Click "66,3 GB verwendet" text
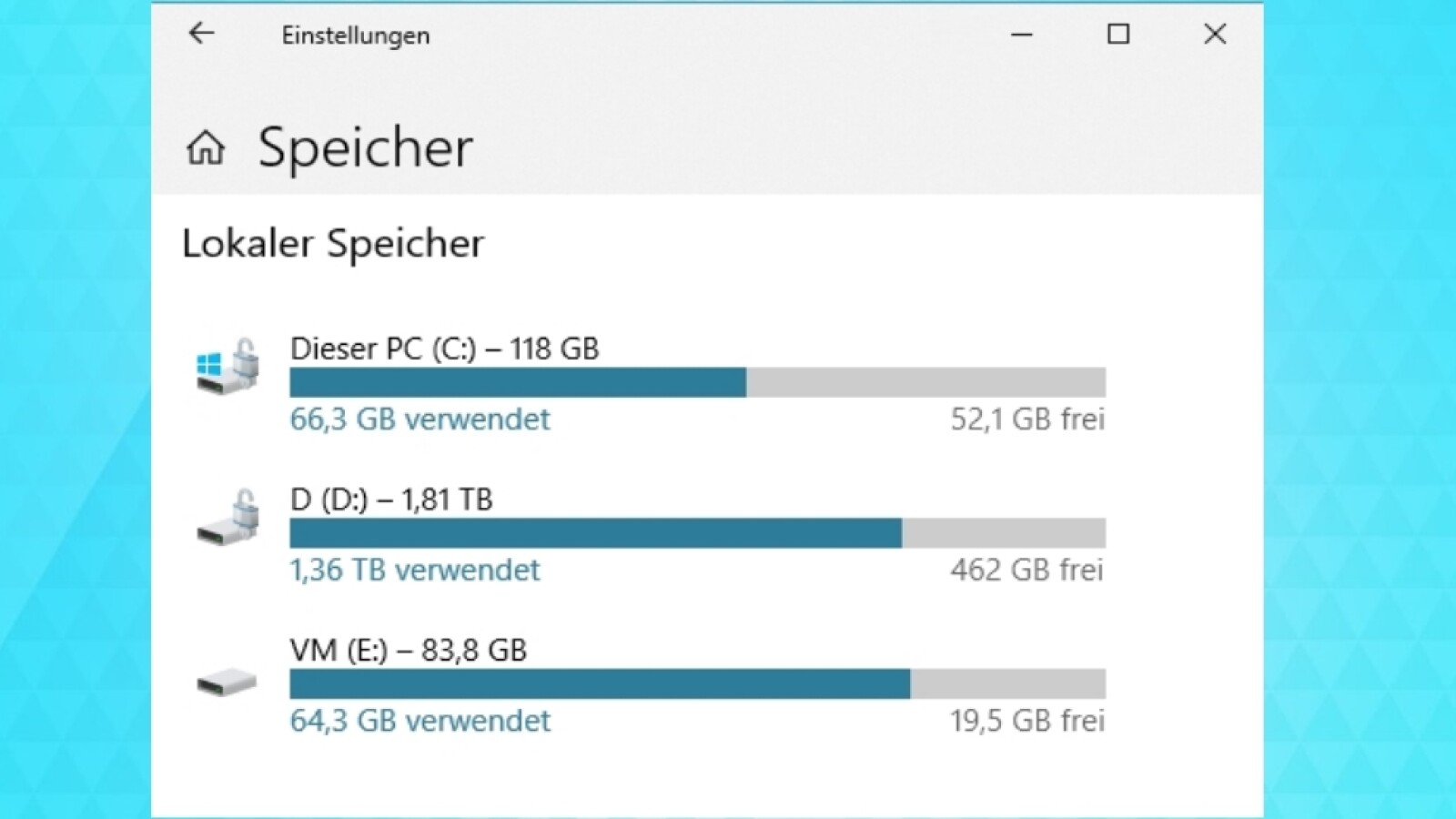The height and width of the screenshot is (819, 1456). tap(420, 420)
